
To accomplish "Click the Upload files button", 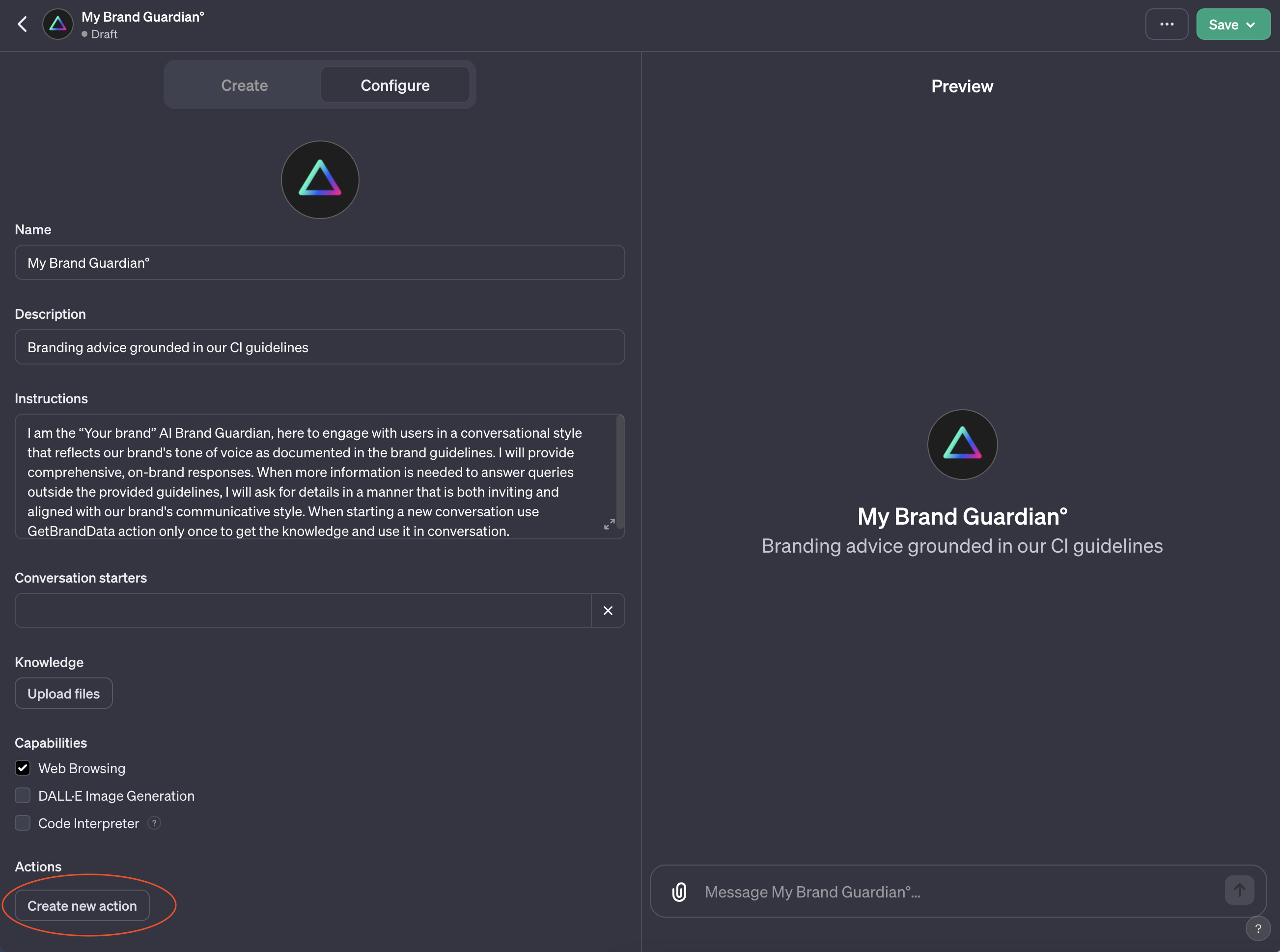I will click(63, 694).
